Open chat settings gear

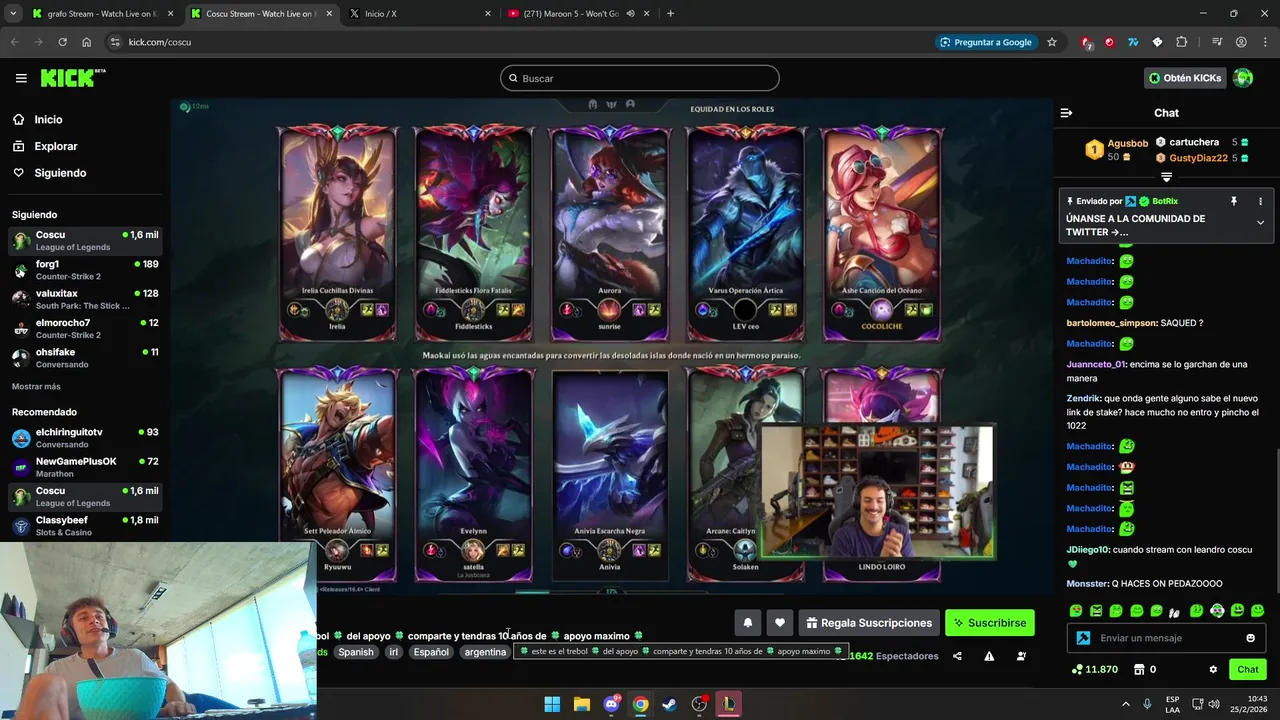click(x=1213, y=669)
